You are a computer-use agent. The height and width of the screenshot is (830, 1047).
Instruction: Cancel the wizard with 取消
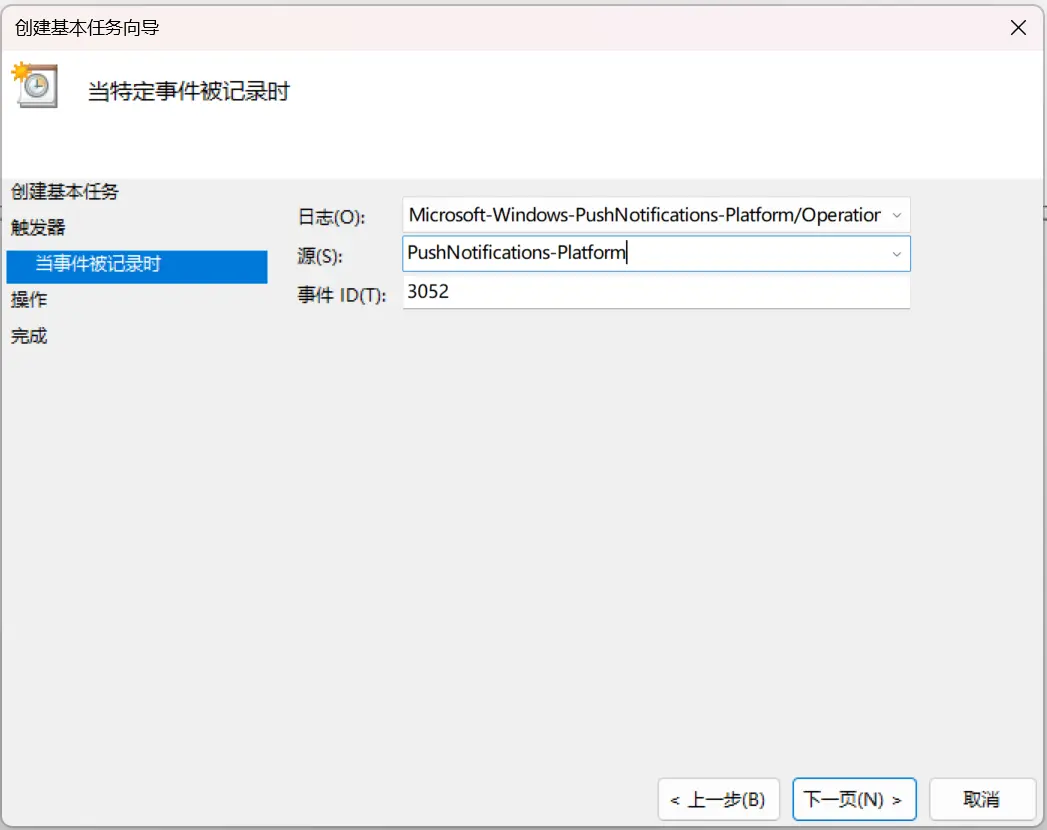pos(981,799)
